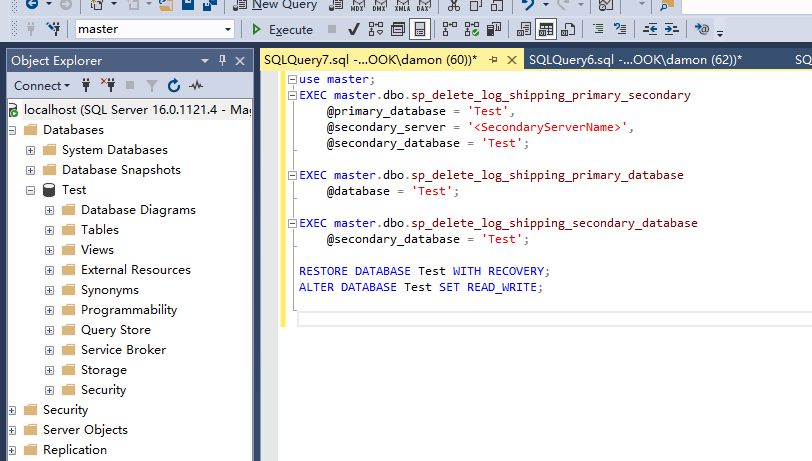Collapse the sp_delete_log_shipping_secondary_database code block
This screenshot has width=812, height=461.
292,223
